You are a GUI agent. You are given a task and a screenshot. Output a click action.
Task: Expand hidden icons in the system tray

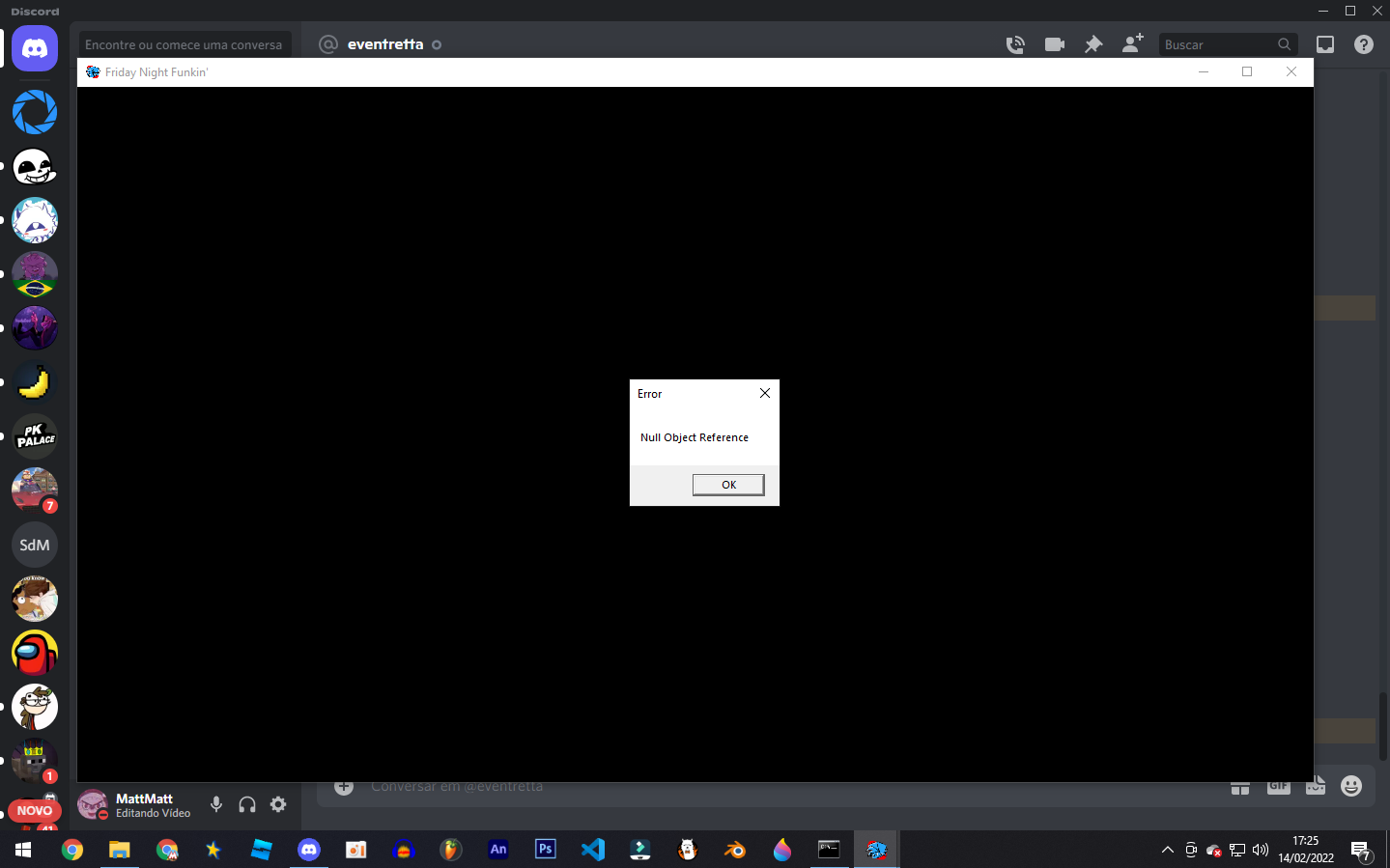pos(1167,850)
